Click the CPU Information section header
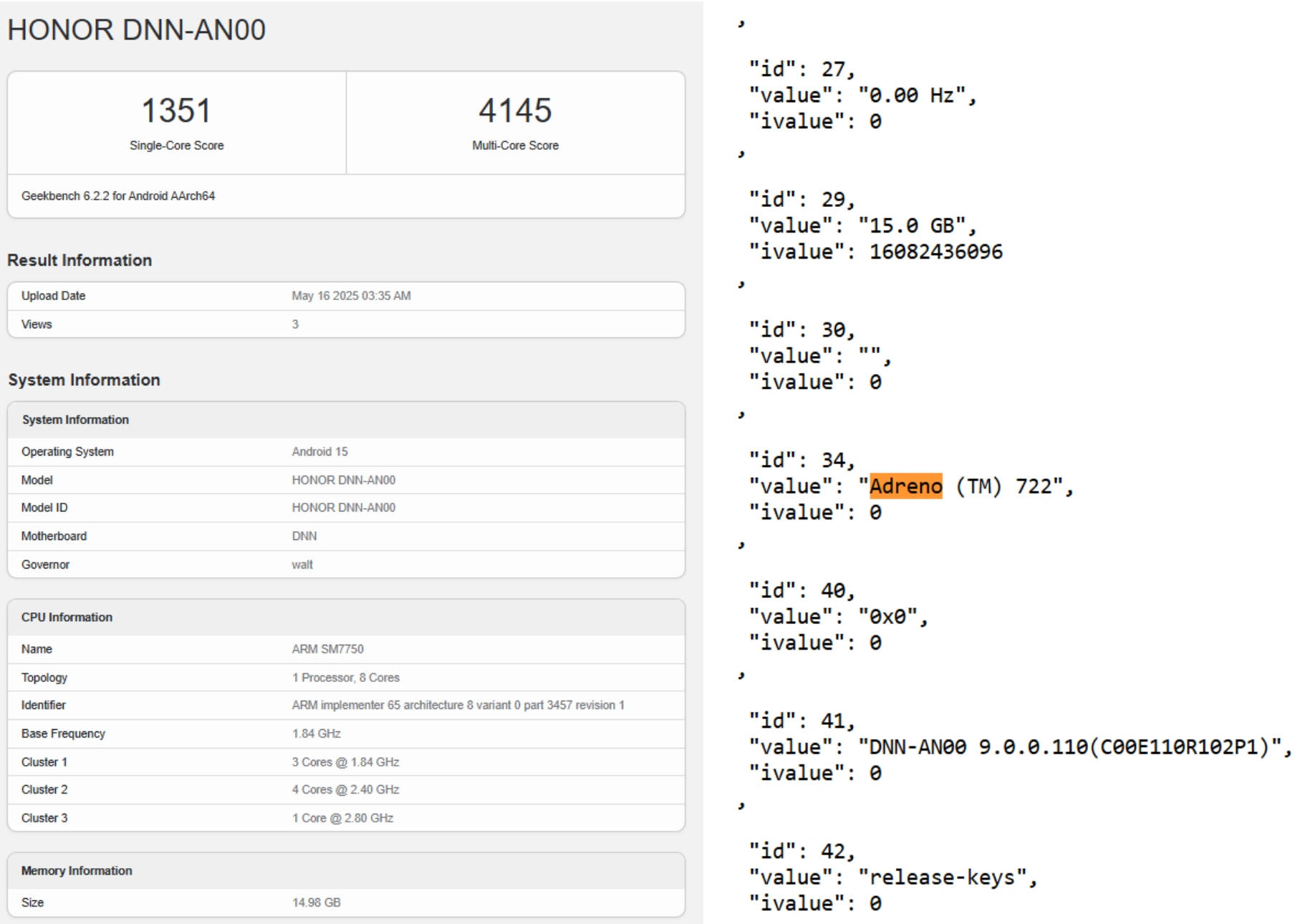 pos(346,617)
